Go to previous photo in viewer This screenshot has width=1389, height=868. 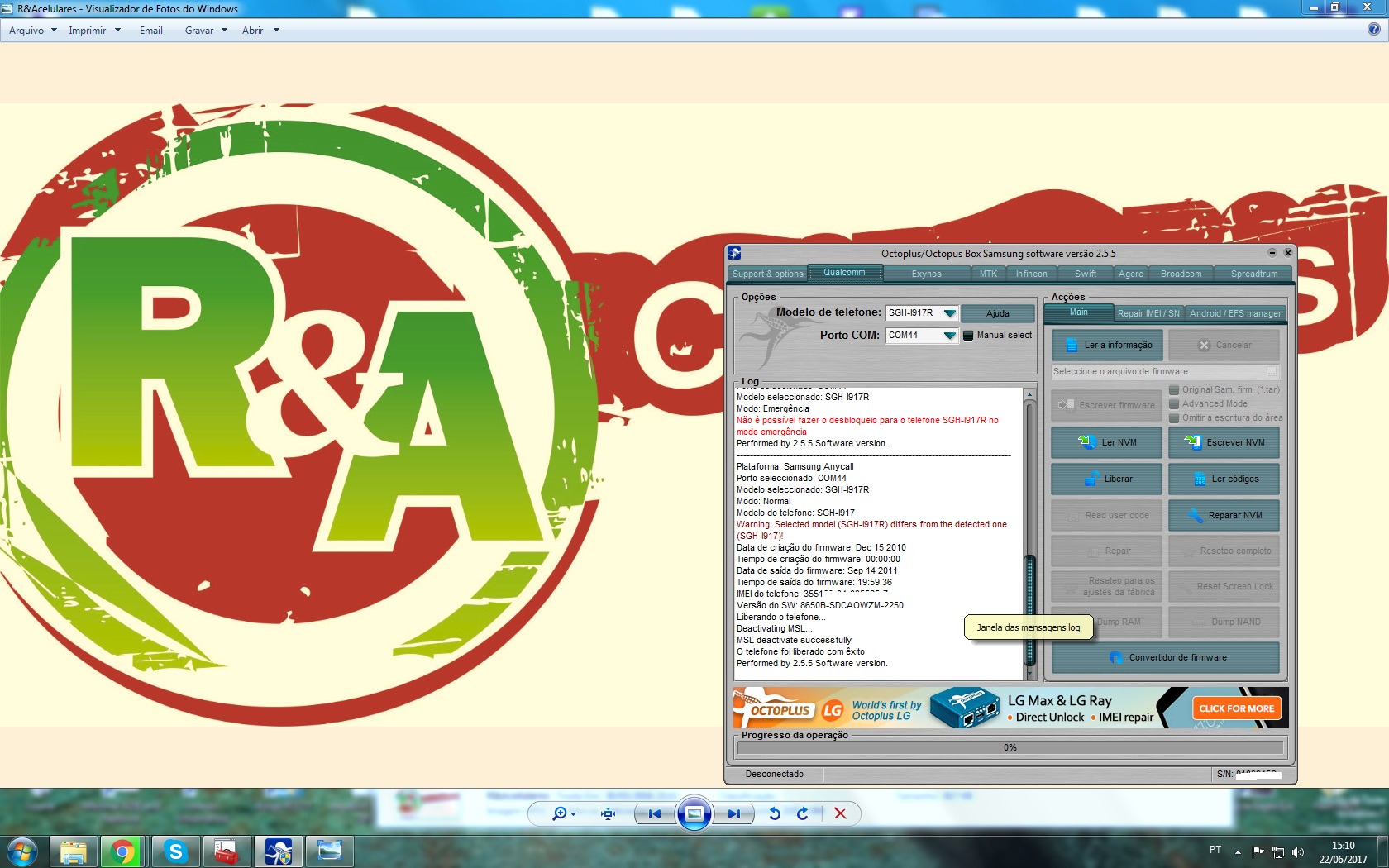click(655, 813)
